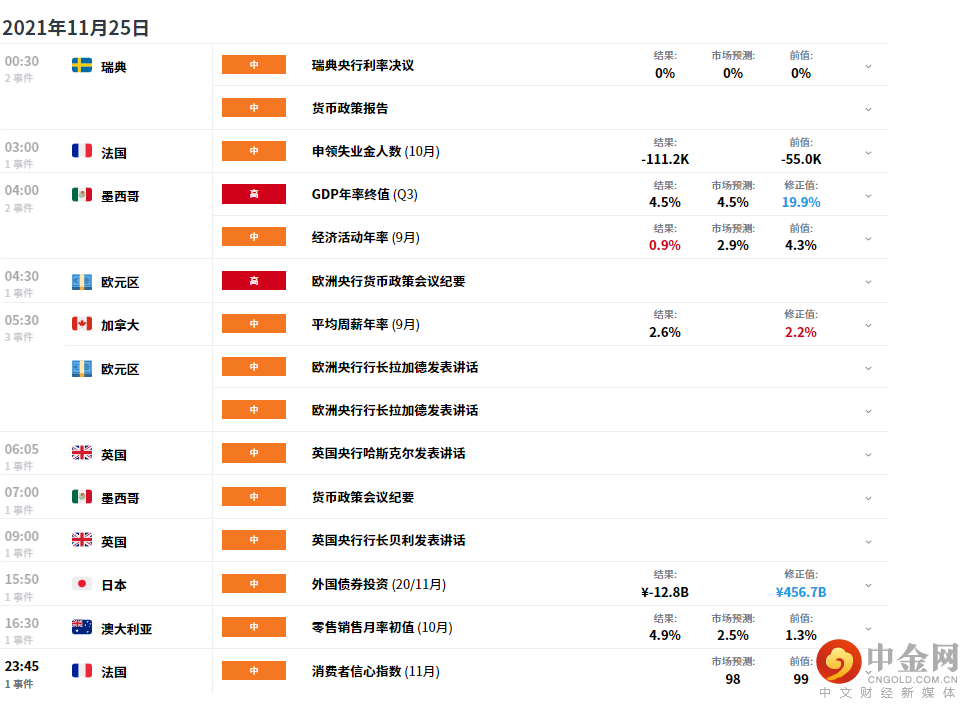
Task: Open 零售销售月率初值 (10月) event
Action: (x=382, y=627)
